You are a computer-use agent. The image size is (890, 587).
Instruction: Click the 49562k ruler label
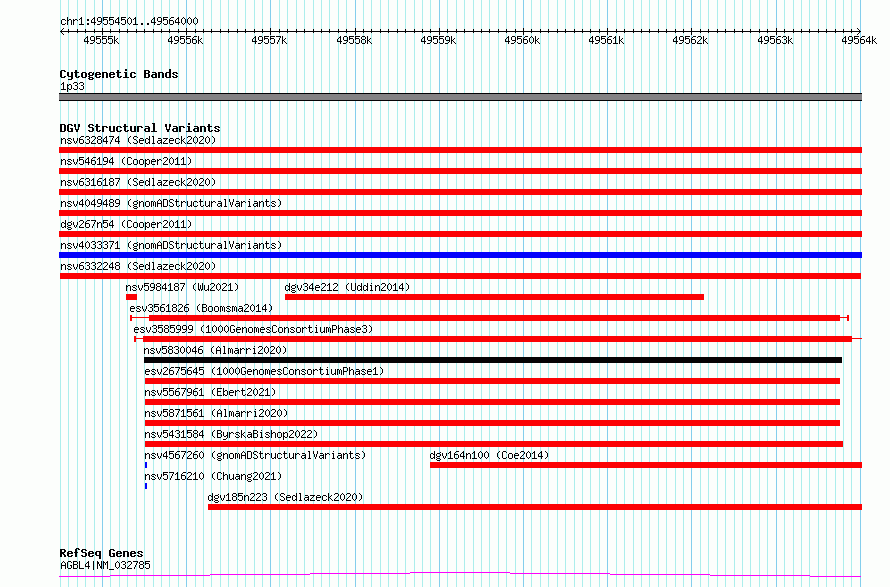(690, 40)
